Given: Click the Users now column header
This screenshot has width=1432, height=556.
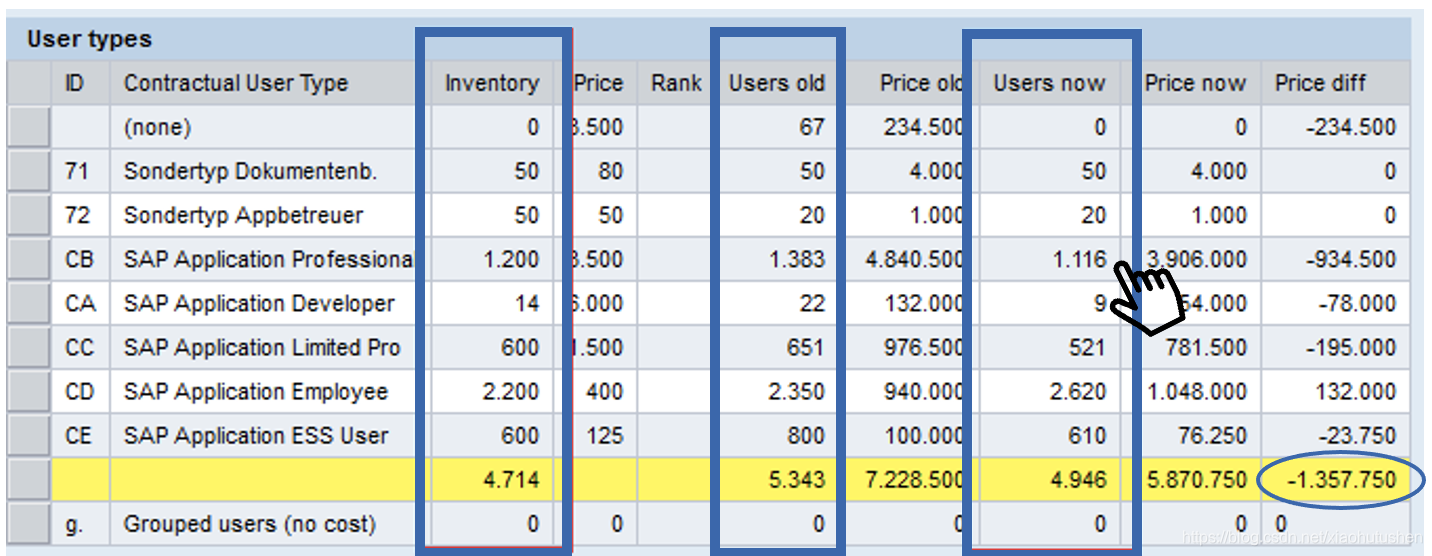Looking at the screenshot, I should (1049, 83).
